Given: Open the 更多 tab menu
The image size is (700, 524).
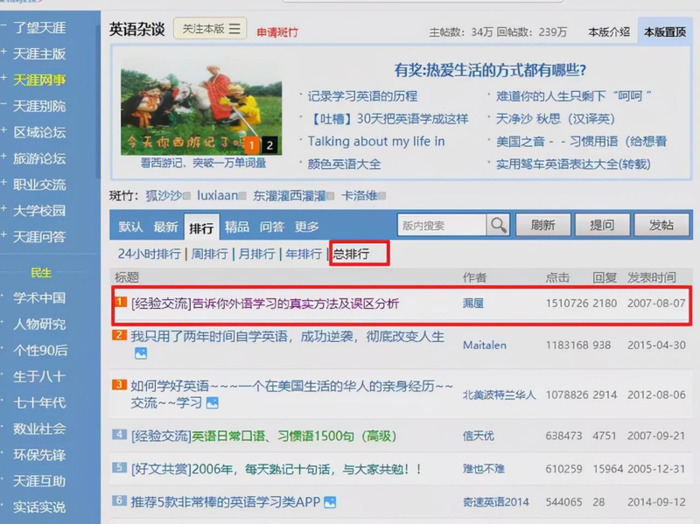Looking at the screenshot, I should click(x=307, y=227).
